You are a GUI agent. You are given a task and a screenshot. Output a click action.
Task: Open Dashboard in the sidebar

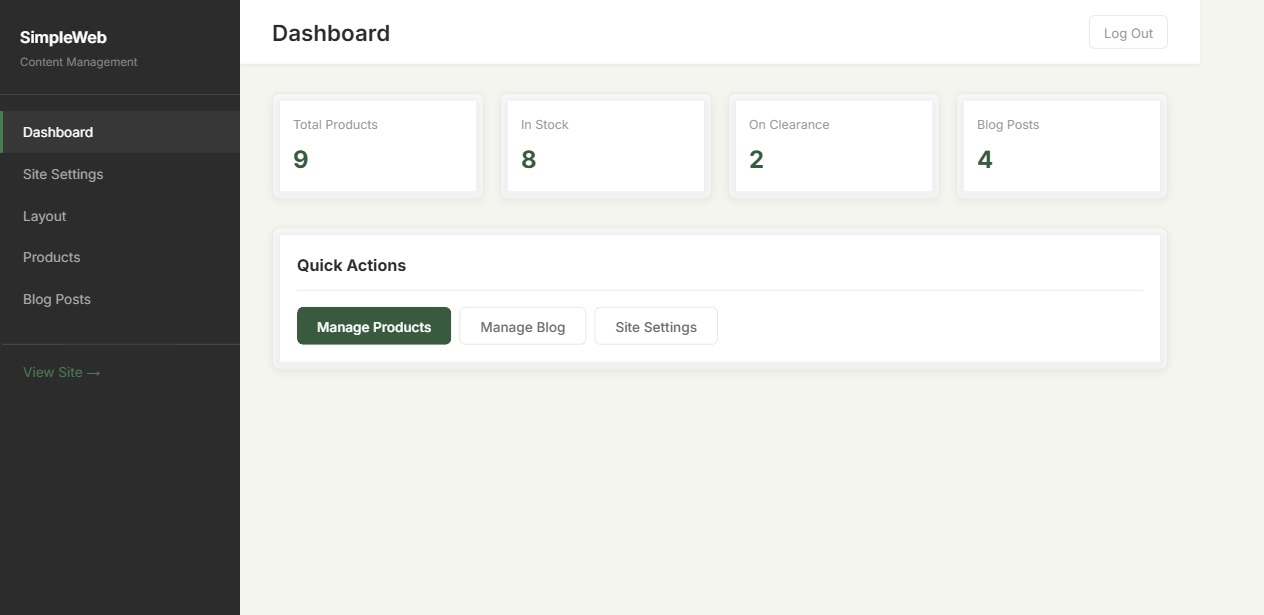(120, 132)
